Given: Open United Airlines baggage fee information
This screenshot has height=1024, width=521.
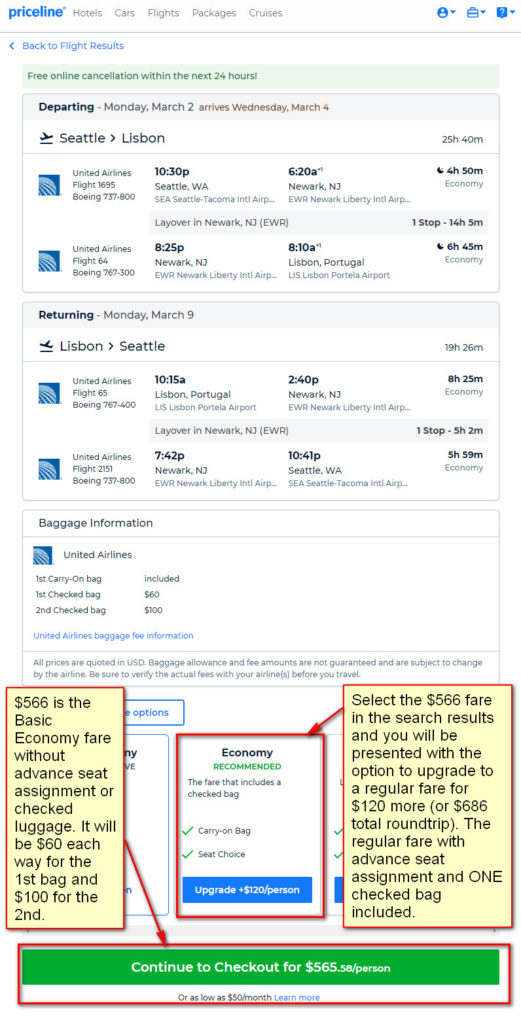Looking at the screenshot, I should click(x=114, y=635).
